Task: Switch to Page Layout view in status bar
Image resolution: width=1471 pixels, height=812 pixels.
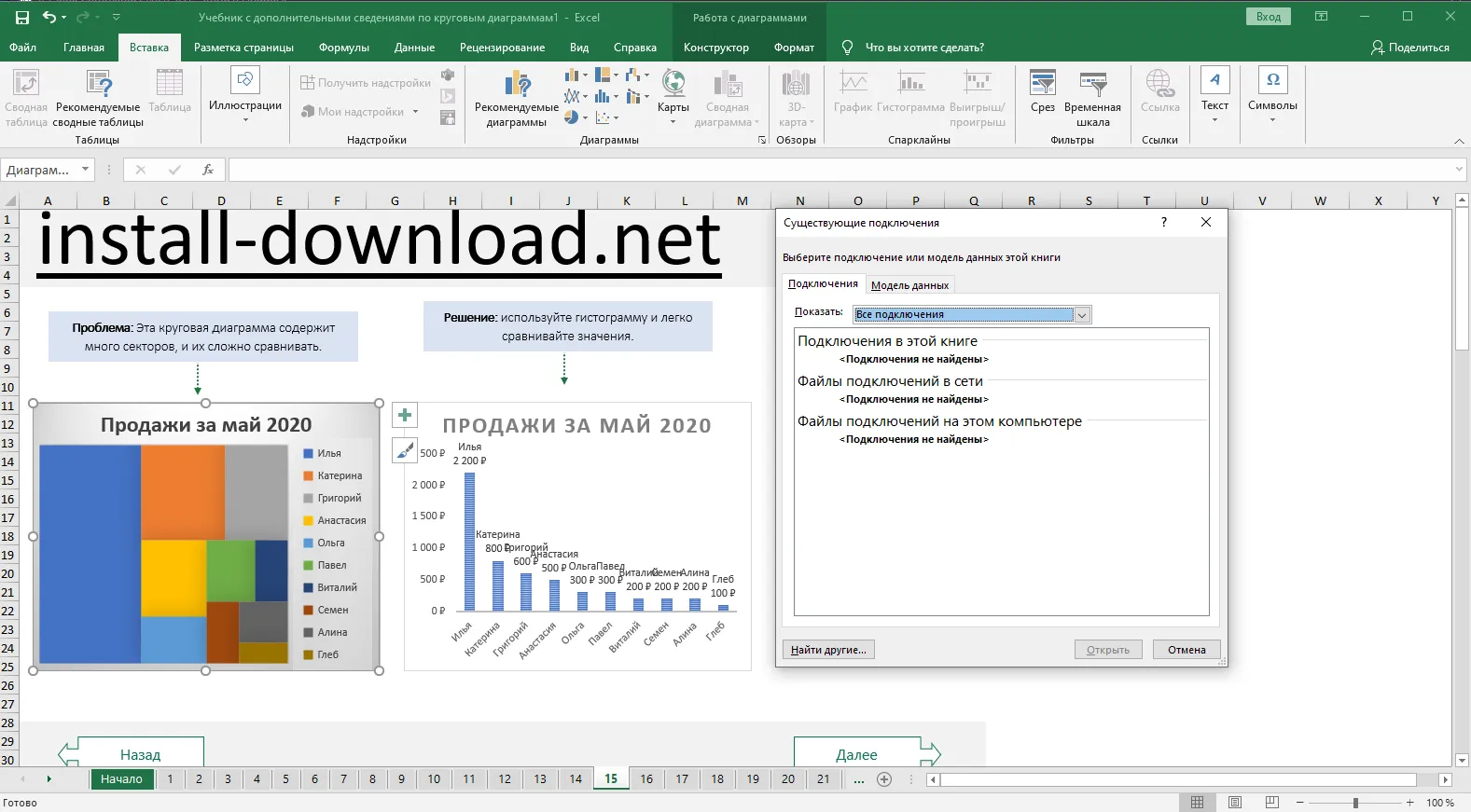Action: pyautogui.click(x=1234, y=803)
